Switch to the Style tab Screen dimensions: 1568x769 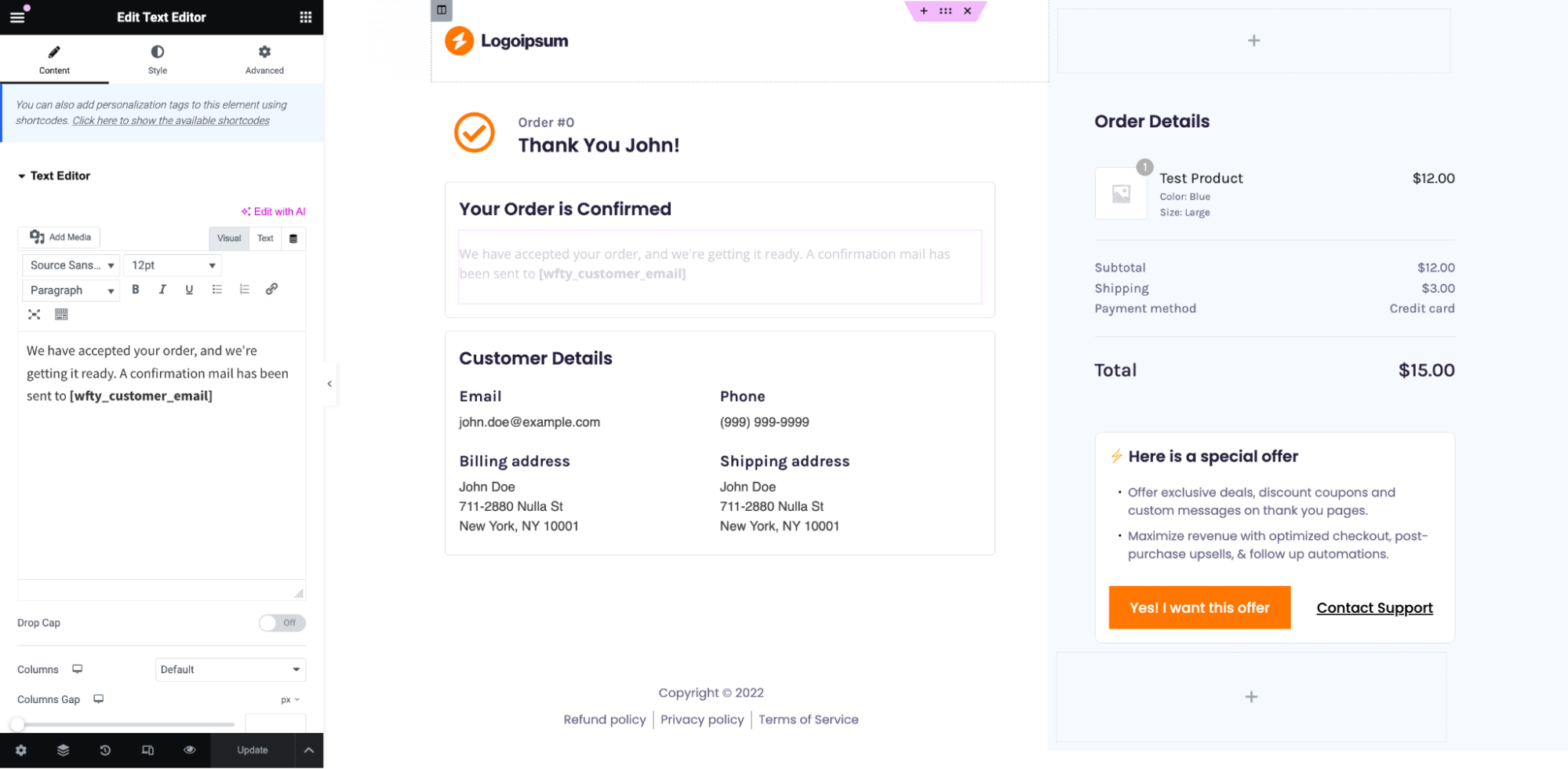tap(158, 59)
